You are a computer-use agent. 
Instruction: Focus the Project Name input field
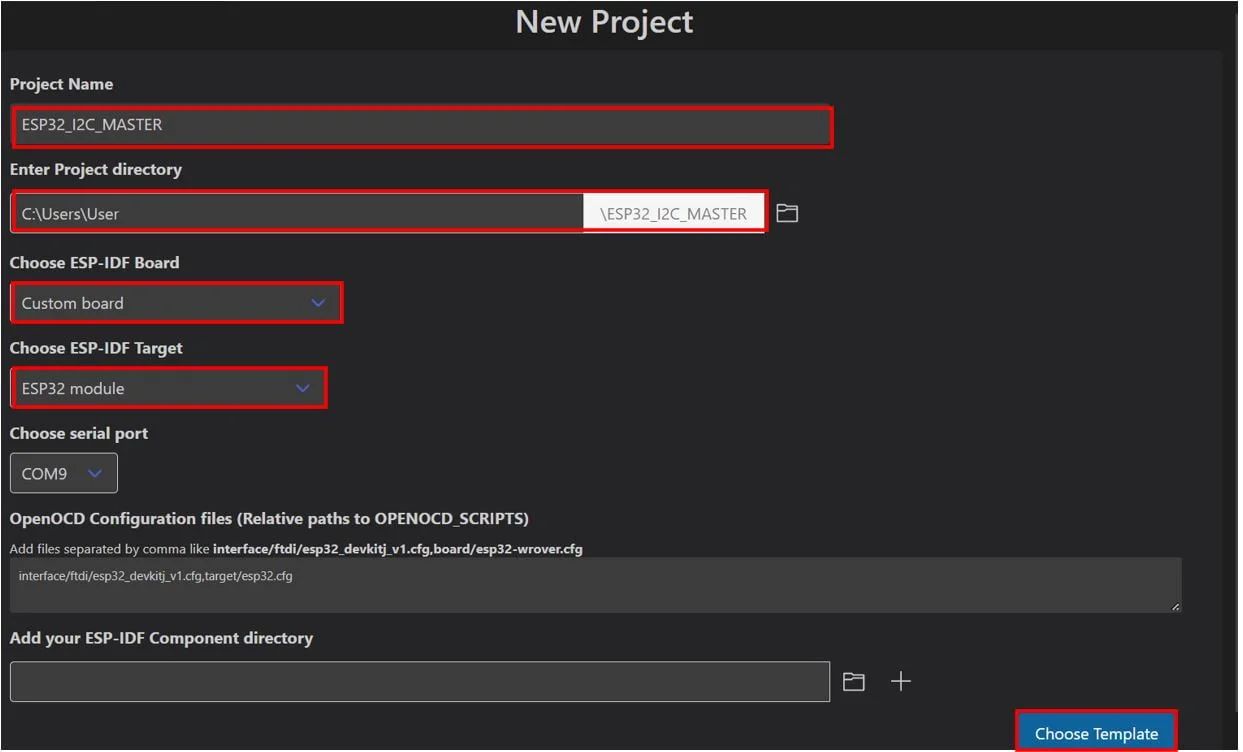pos(421,126)
